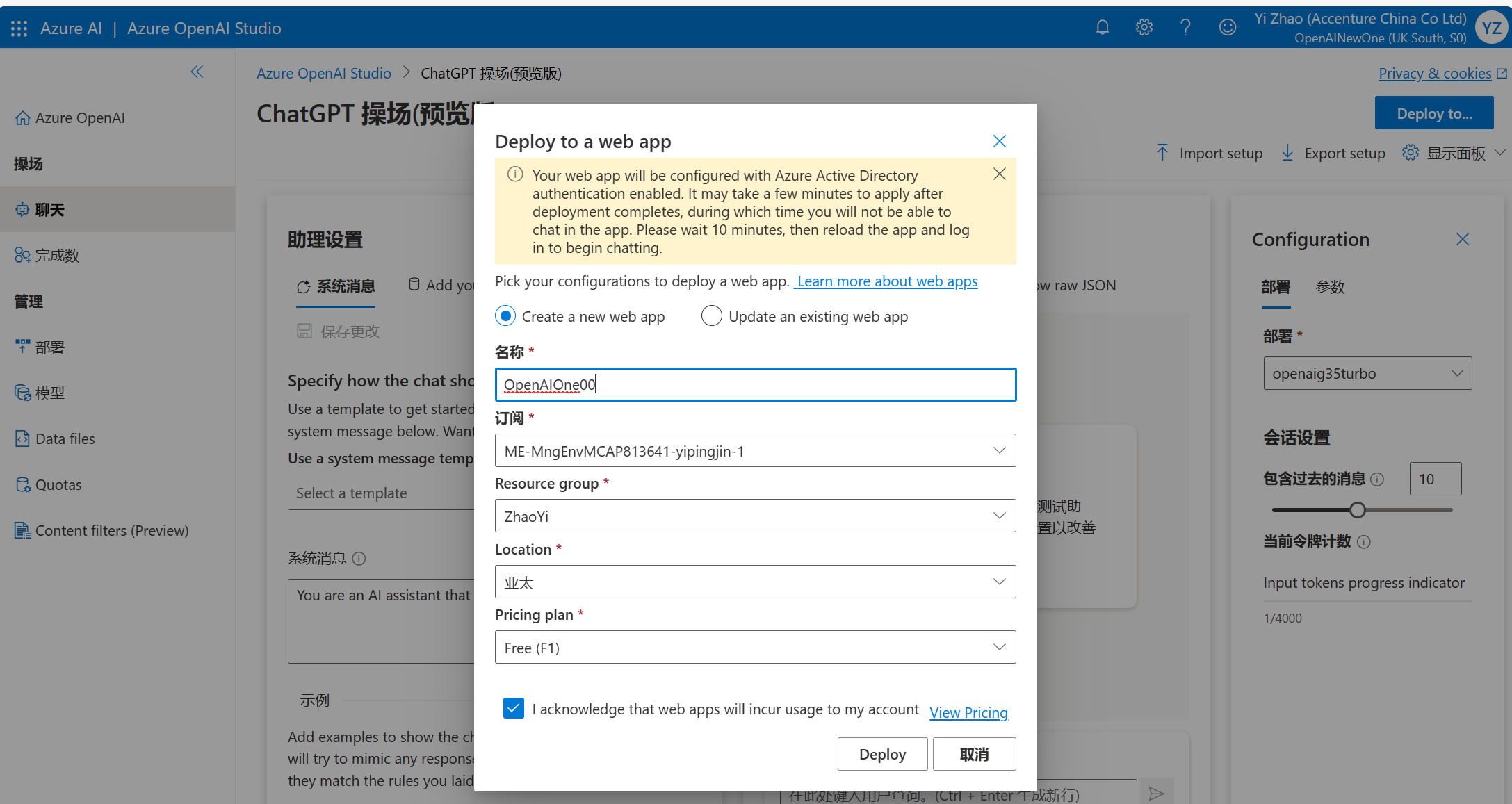Expand the Location dropdown
The image size is (1512, 804).
point(756,582)
